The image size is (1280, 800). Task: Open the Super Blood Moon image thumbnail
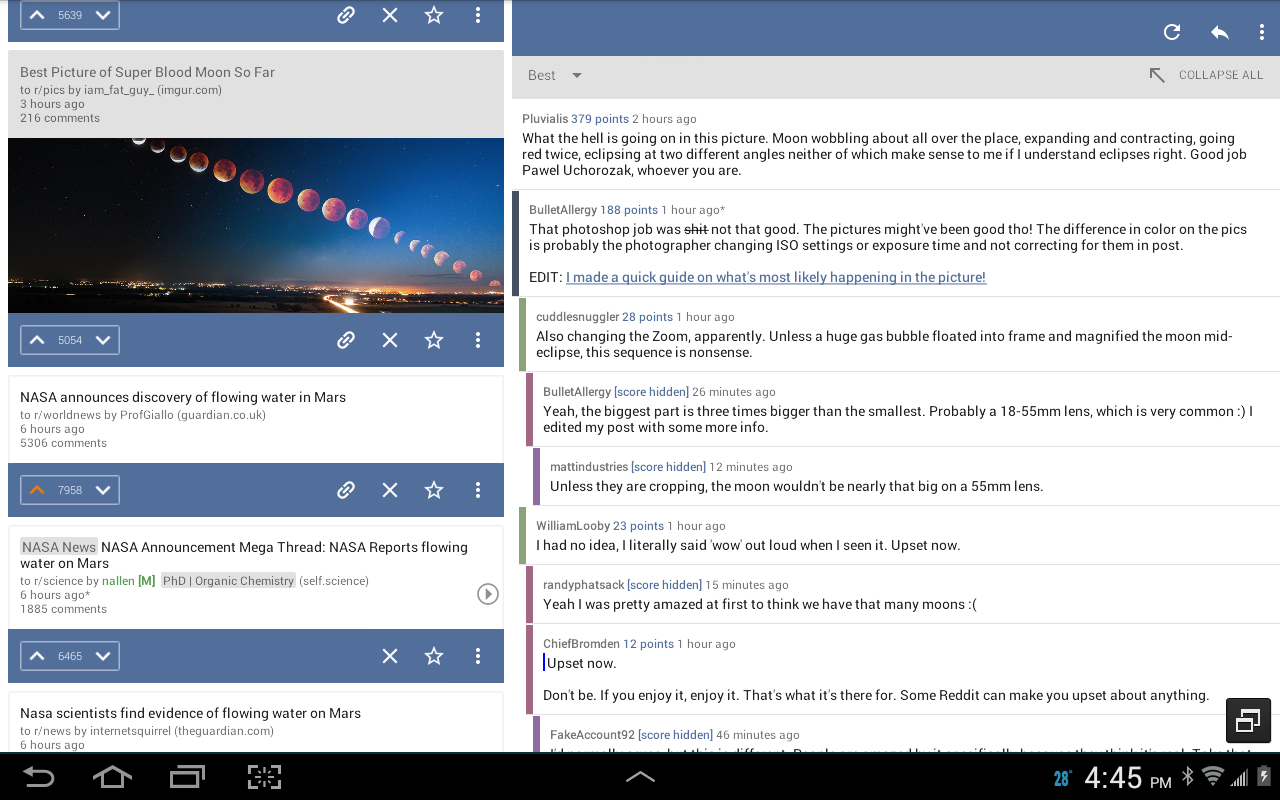click(256, 225)
